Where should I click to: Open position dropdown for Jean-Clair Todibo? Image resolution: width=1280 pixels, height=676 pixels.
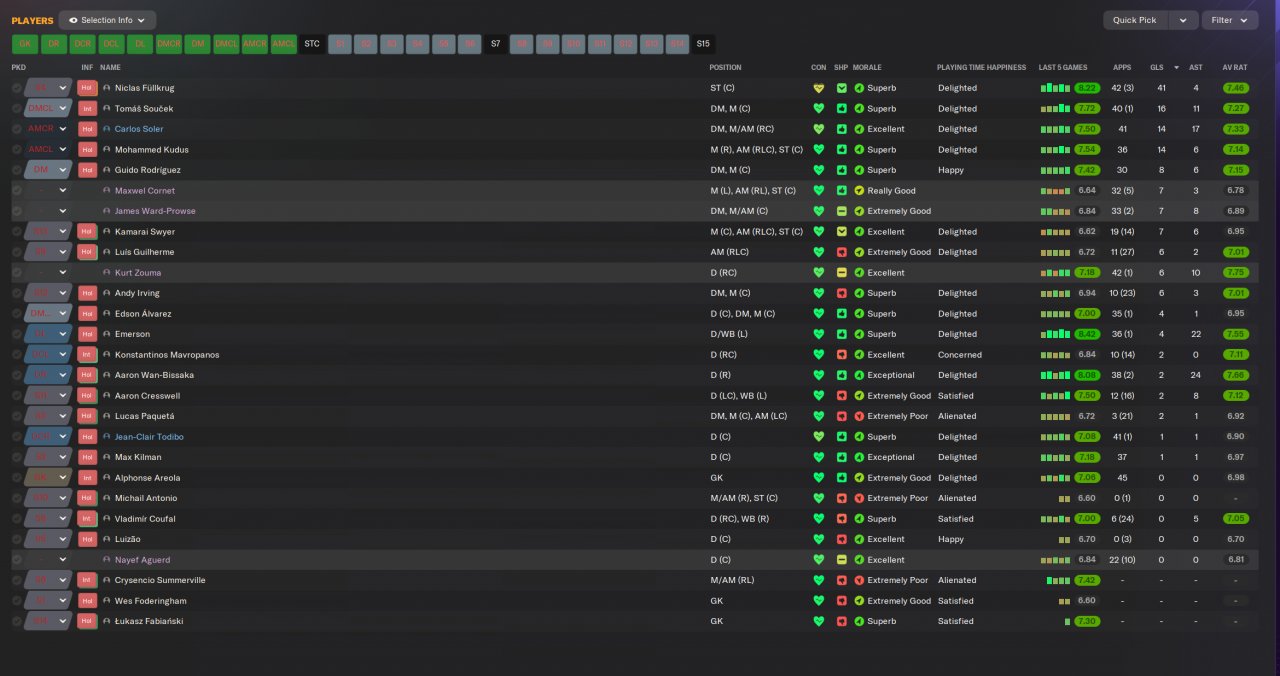tap(48, 437)
